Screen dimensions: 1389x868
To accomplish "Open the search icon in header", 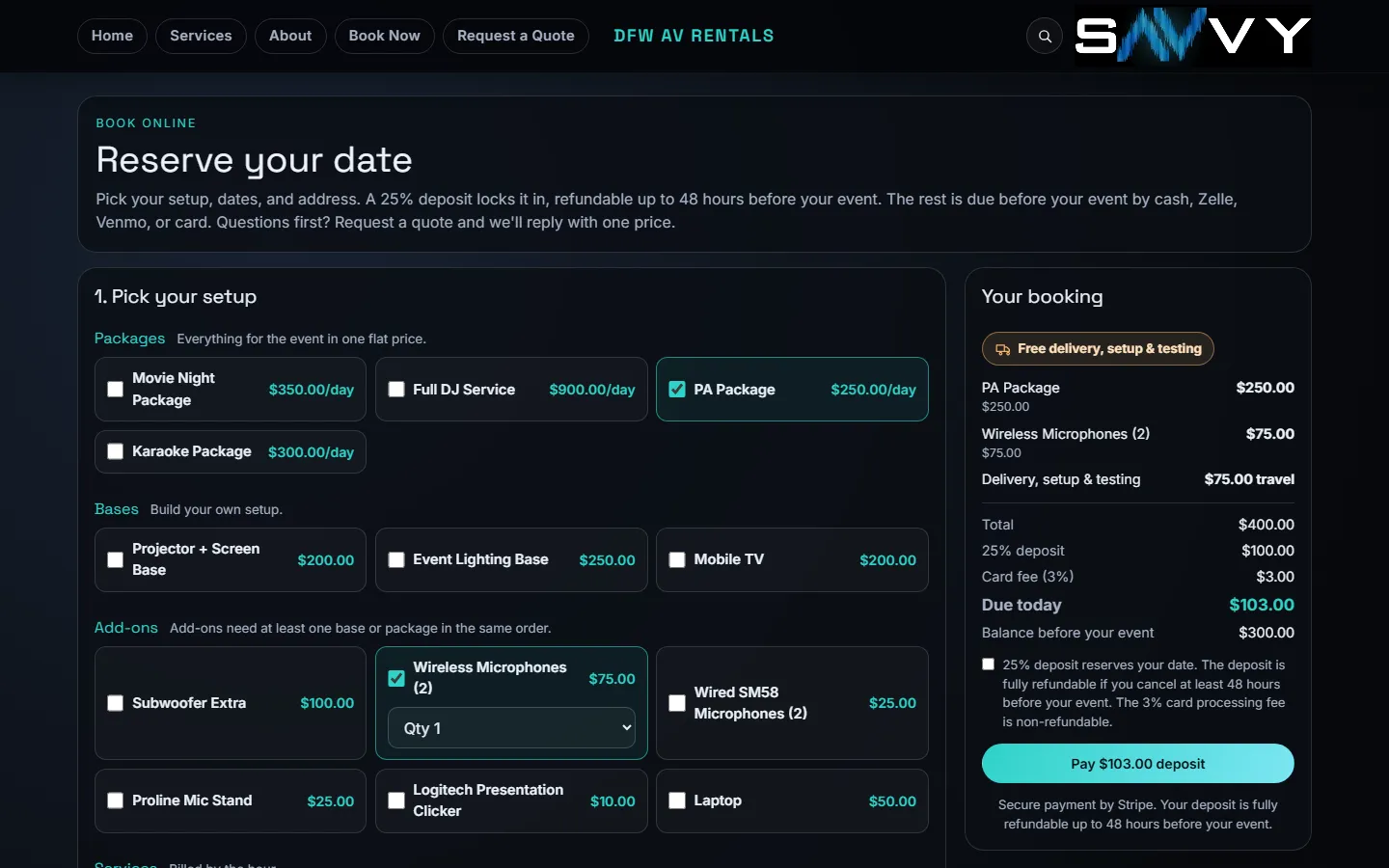I will [x=1045, y=37].
